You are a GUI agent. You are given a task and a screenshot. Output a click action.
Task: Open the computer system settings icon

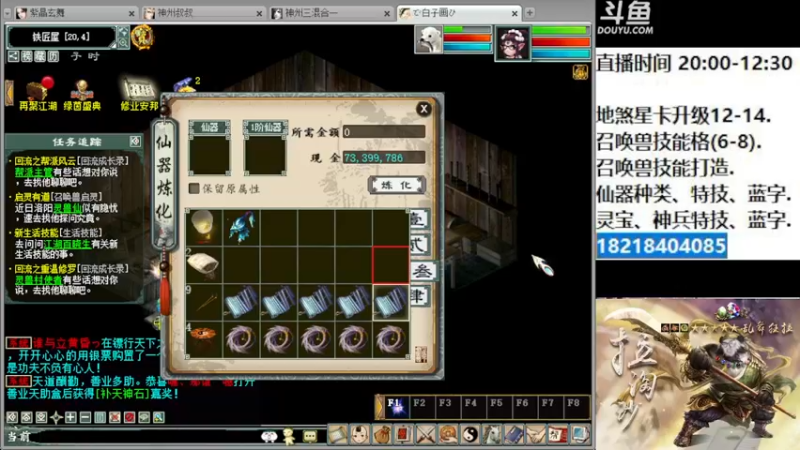580,435
